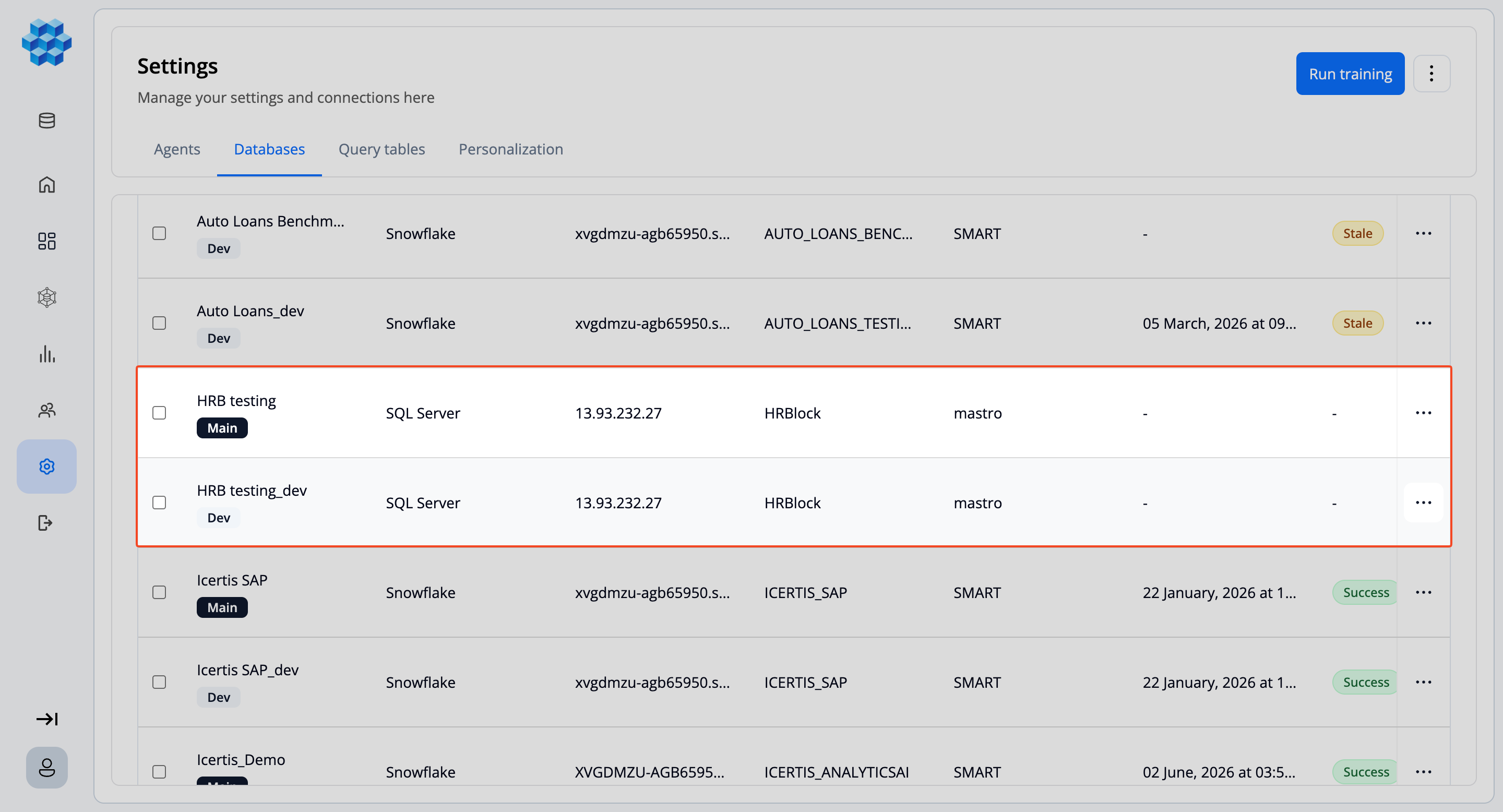Select the HRB testing Main row checkbox

pos(159,413)
